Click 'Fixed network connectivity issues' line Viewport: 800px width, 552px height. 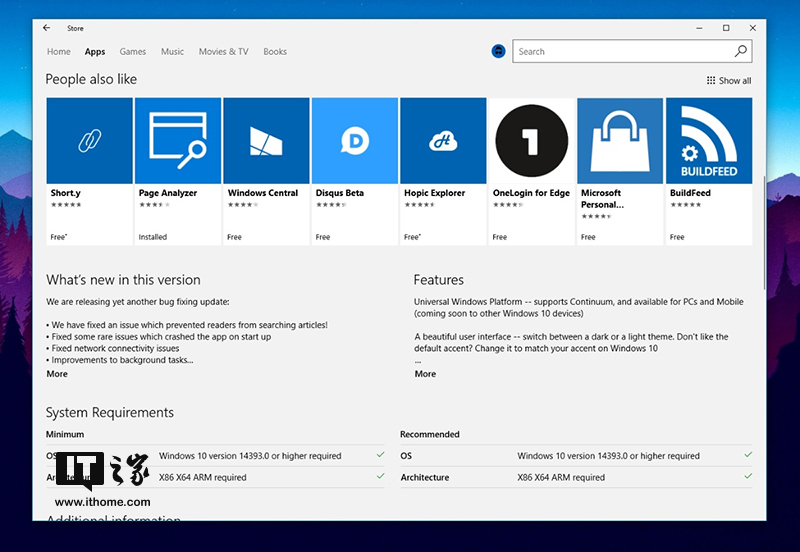[x=112, y=348]
